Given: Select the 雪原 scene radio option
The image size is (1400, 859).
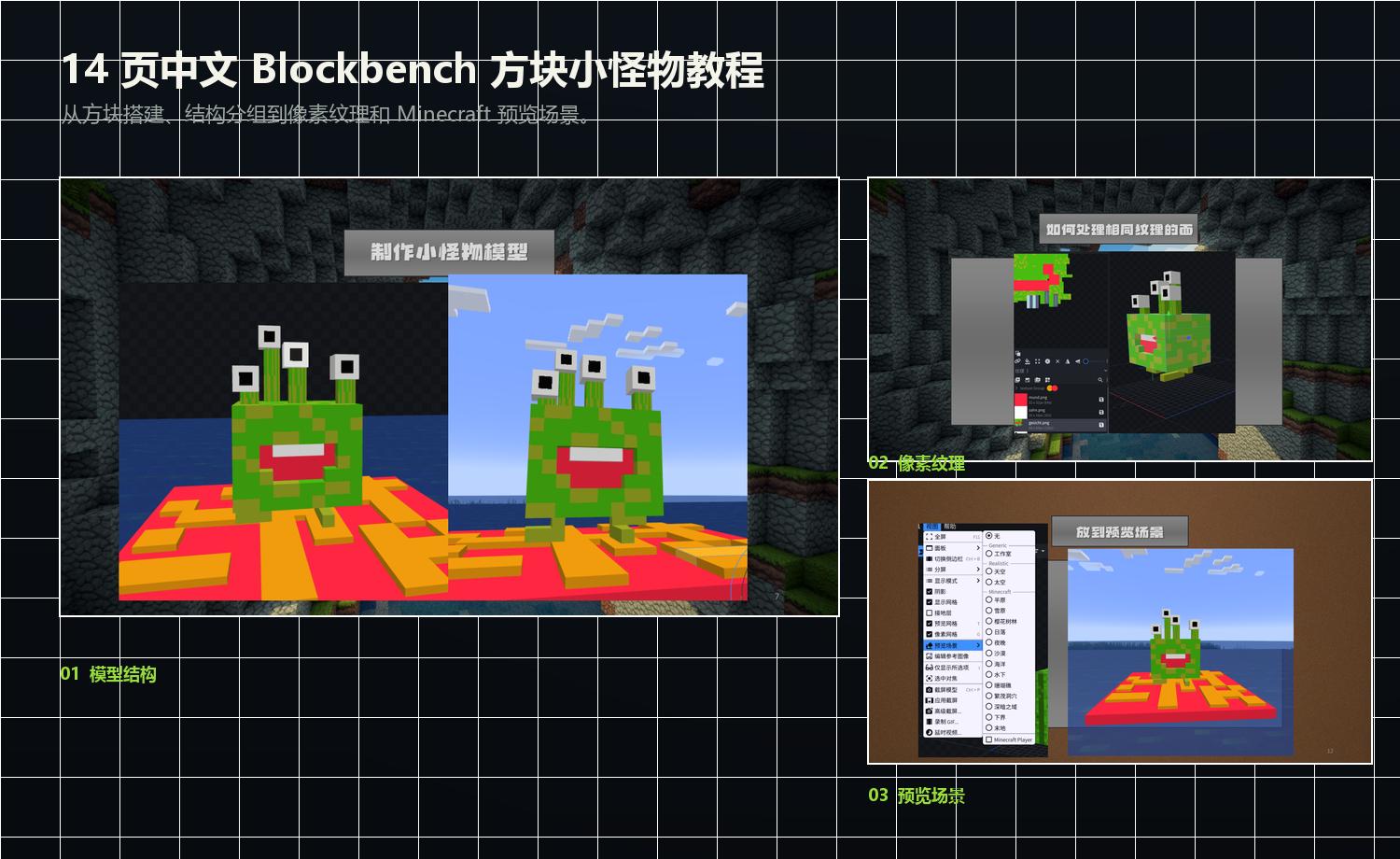Looking at the screenshot, I should (x=988, y=611).
